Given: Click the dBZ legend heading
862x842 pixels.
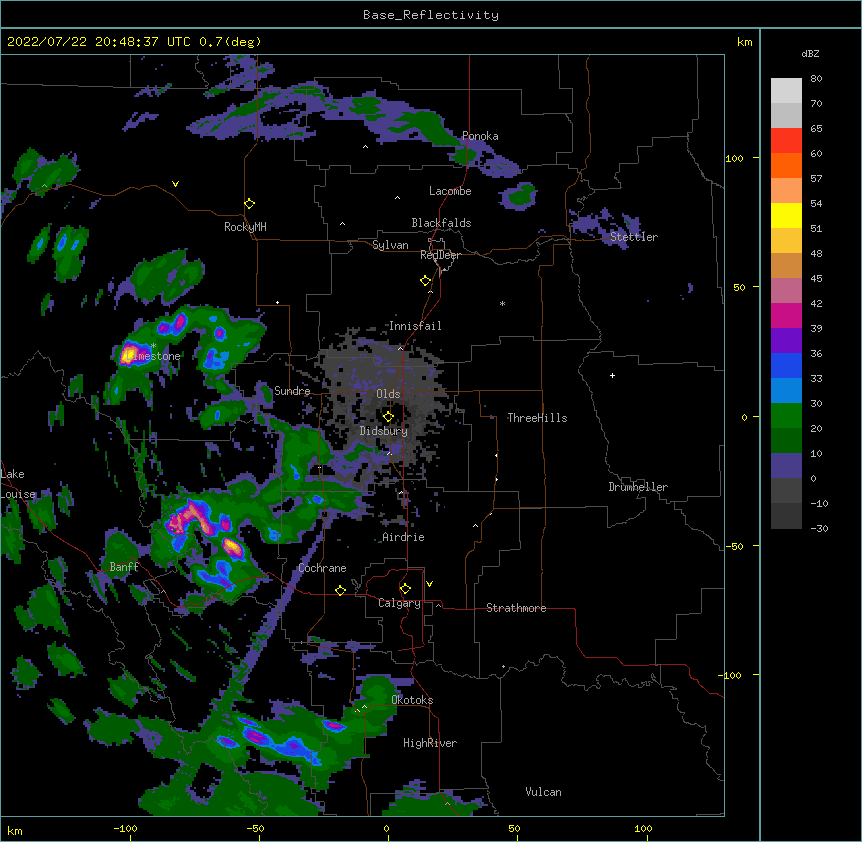Looking at the screenshot, I should click(810, 53).
